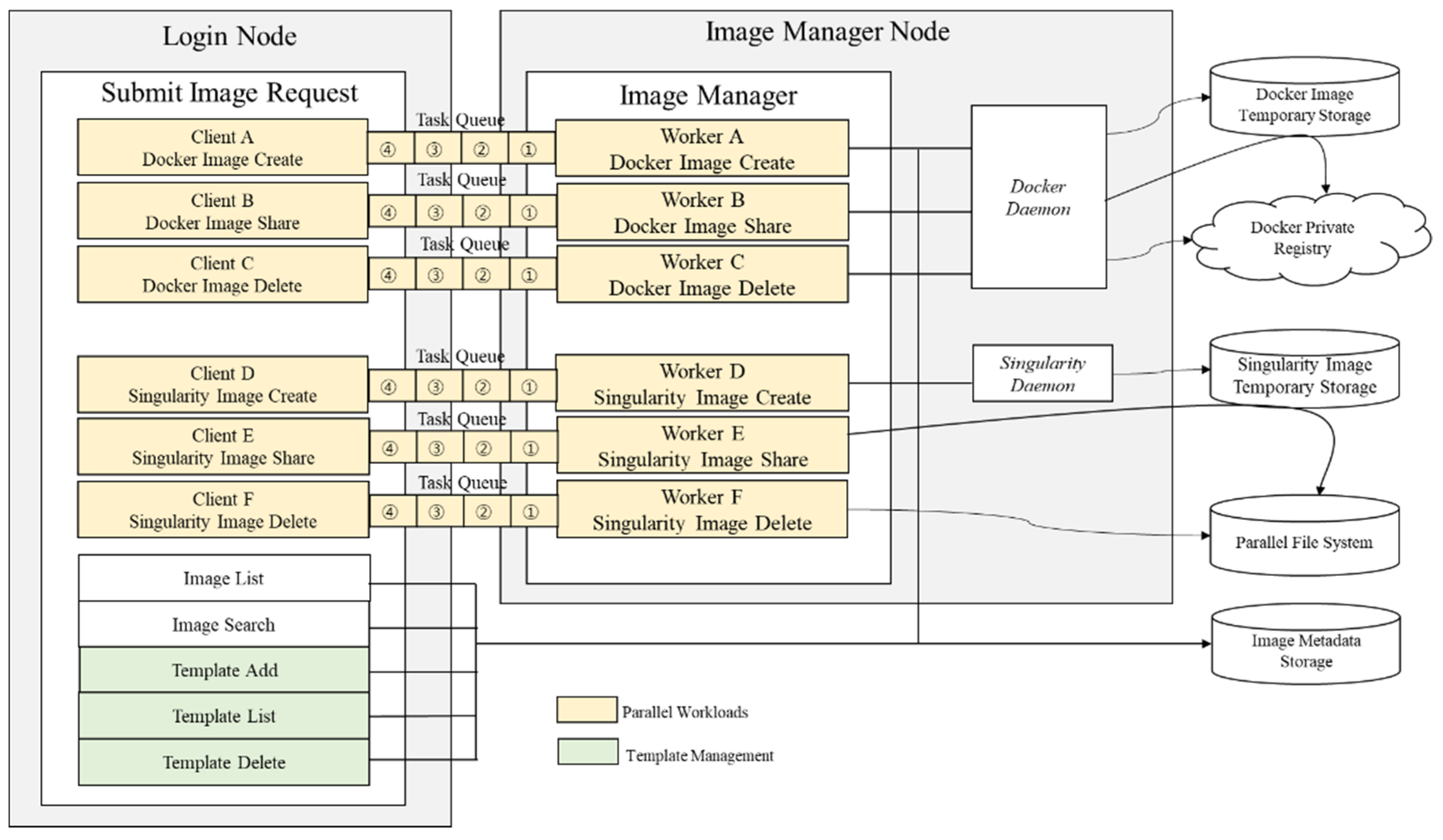
Task: Click the Singularity Daemon box
Action: click(x=1042, y=374)
